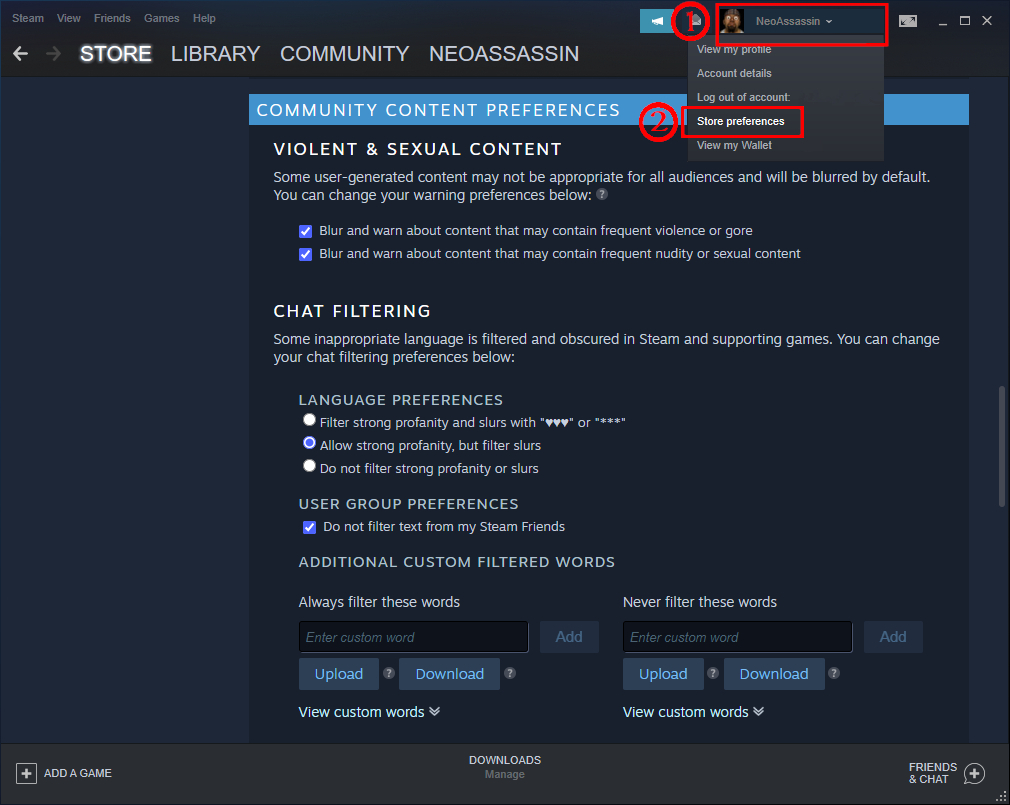Open the View menu

(68, 18)
